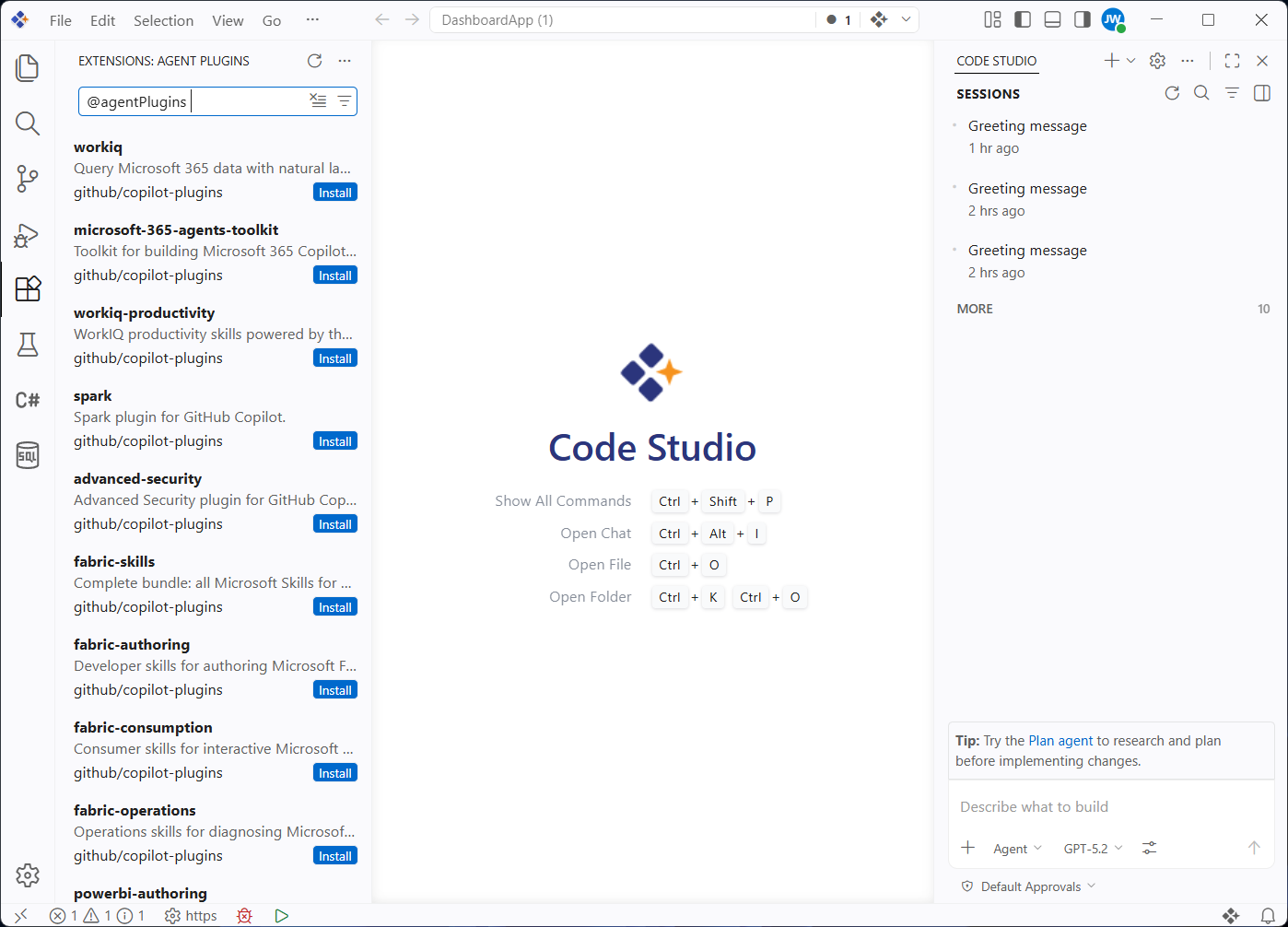
Task: Clear the extensions search results
Action: pyautogui.click(x=318, y=101)
